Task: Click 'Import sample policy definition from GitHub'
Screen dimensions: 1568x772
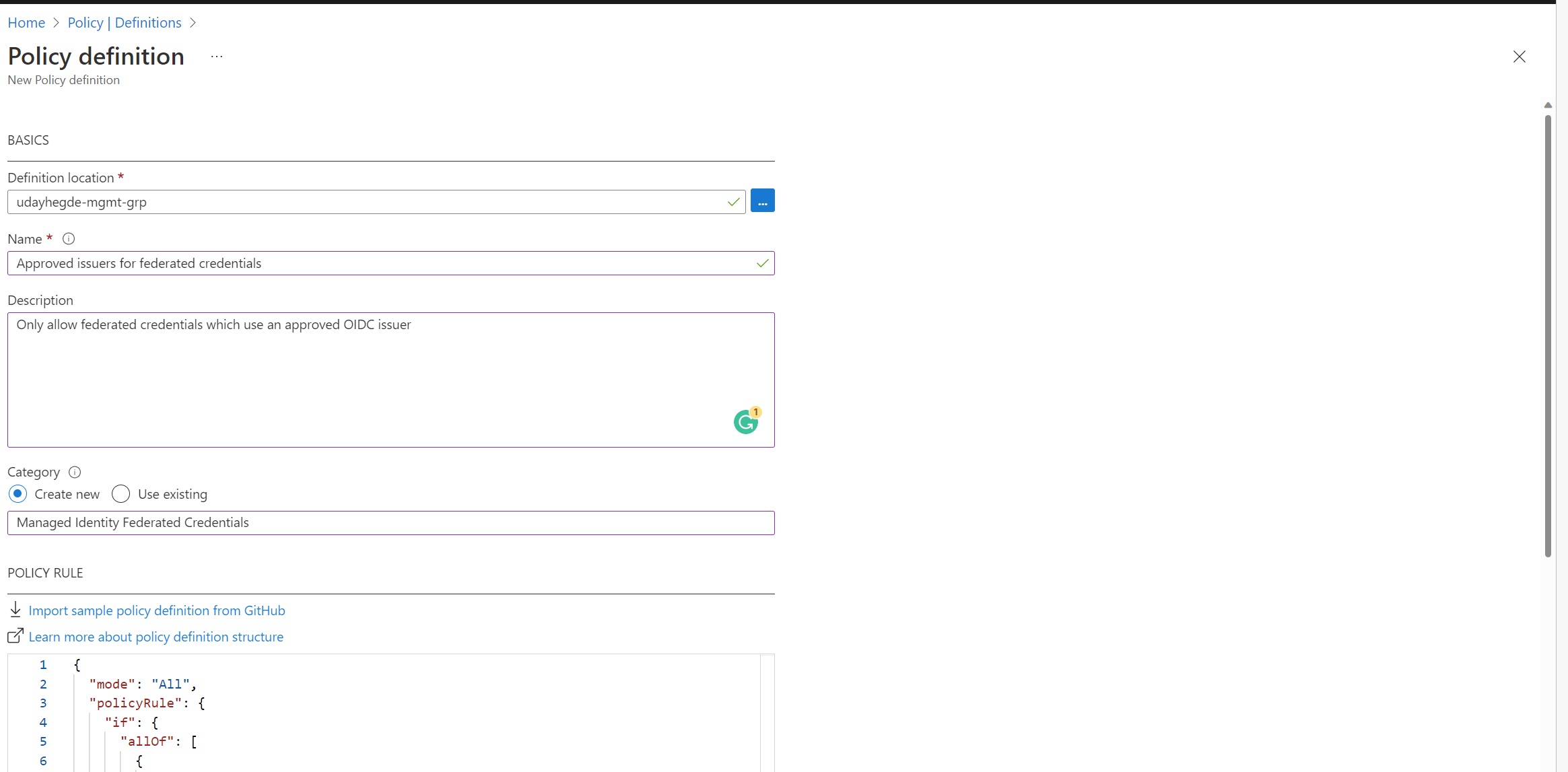Action: [157, 610]
